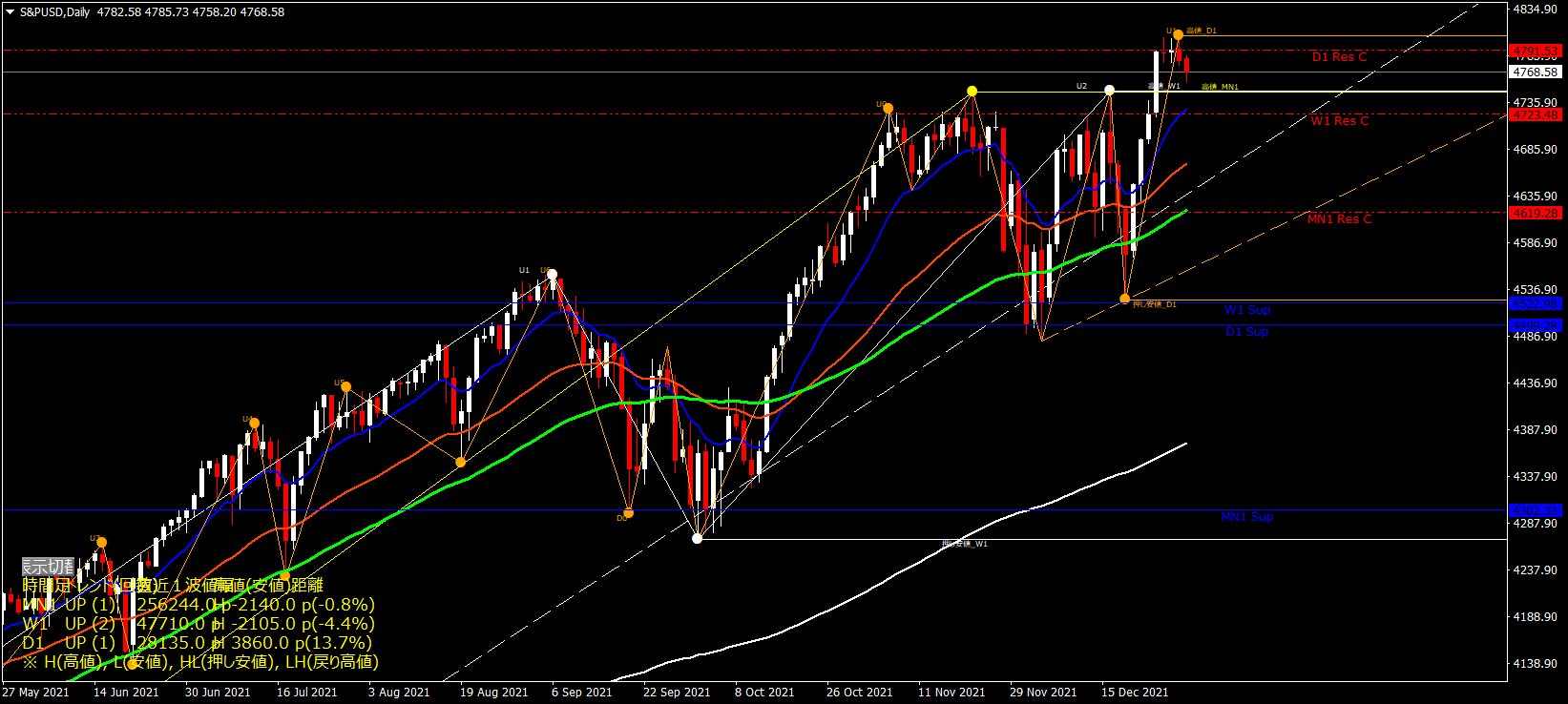Click the D1 Sup line label
Viewport: 1568px width, 704px height.
pos(1247,332)
